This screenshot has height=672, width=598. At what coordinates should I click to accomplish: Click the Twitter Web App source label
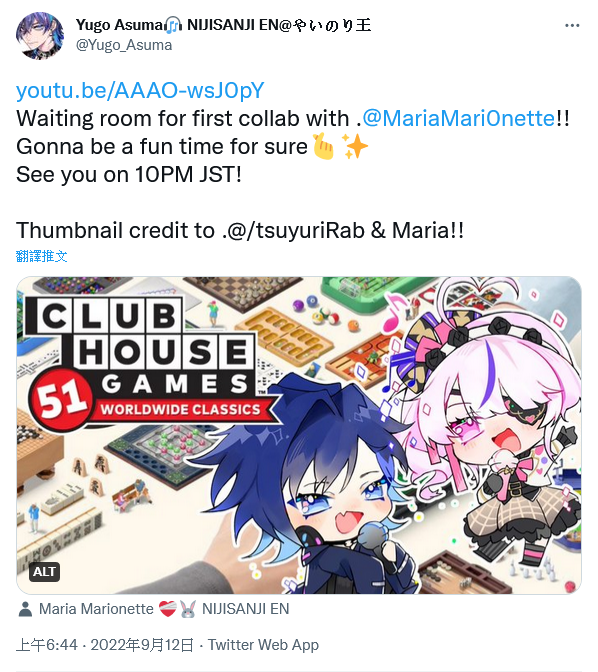click(x=263, y=645)
